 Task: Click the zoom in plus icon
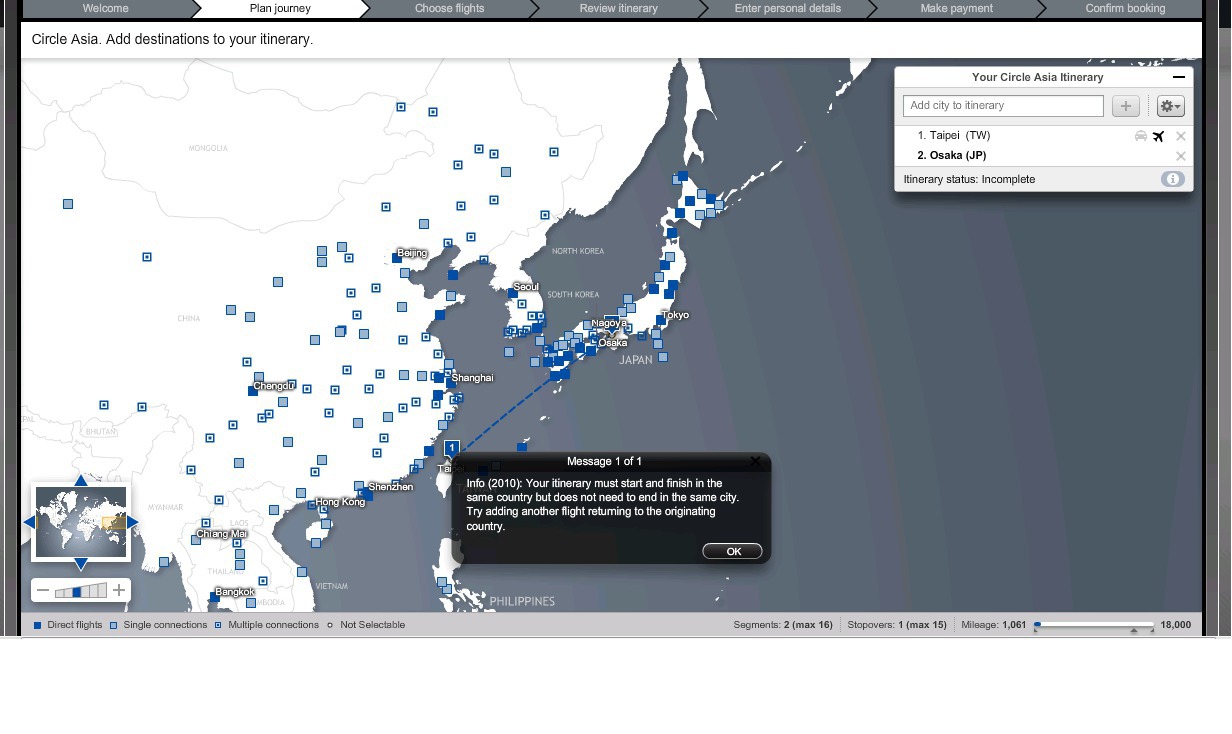[119, 590]
